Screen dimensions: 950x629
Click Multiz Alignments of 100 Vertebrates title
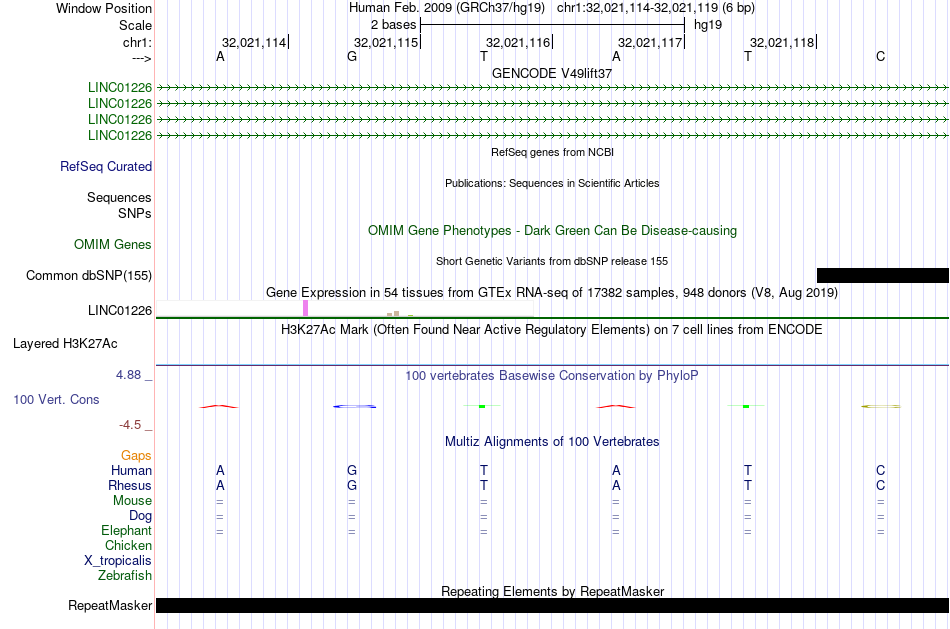coord(552,442)
